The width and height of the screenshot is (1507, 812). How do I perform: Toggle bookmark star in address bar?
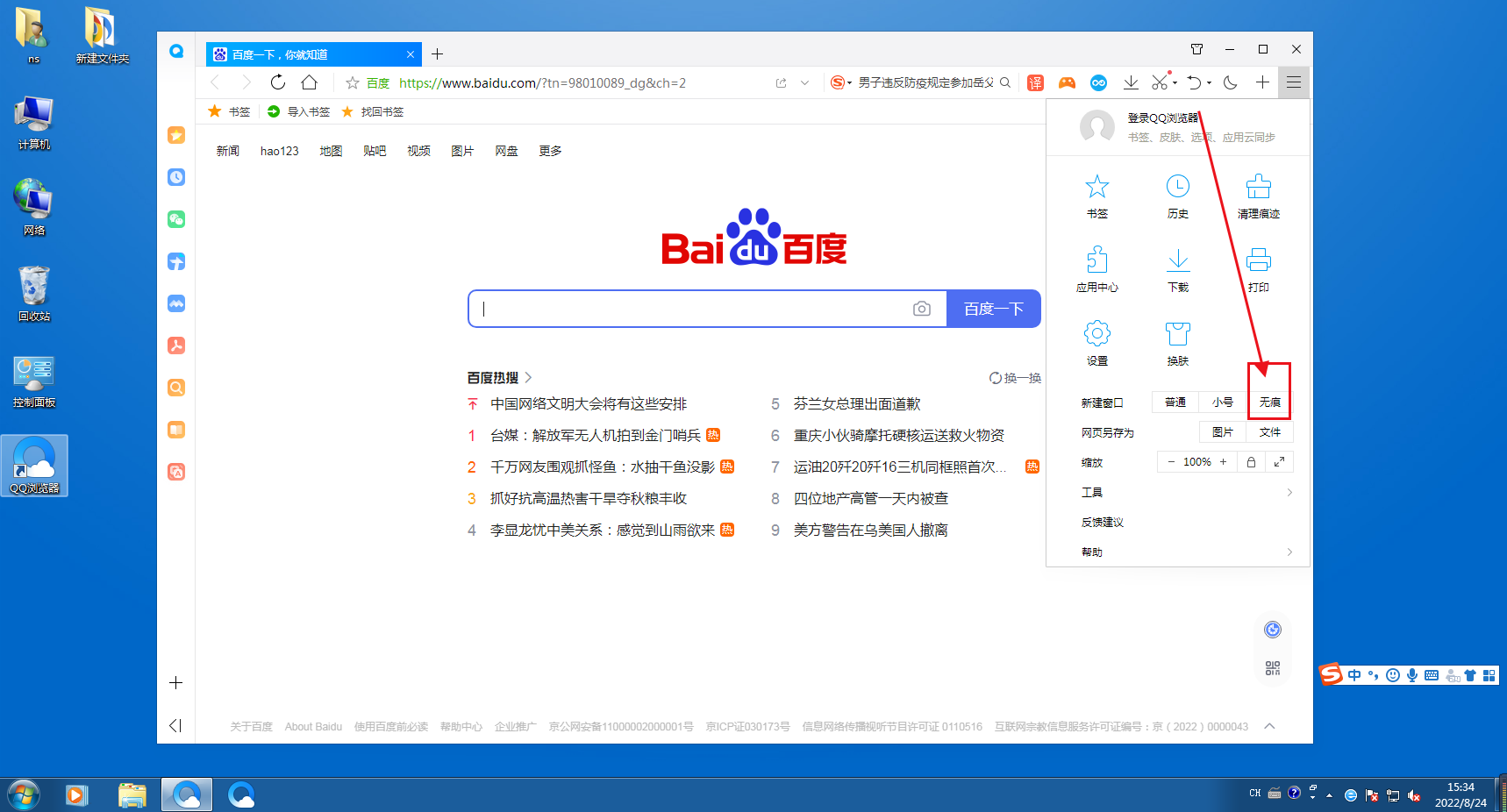click(353, 82)
